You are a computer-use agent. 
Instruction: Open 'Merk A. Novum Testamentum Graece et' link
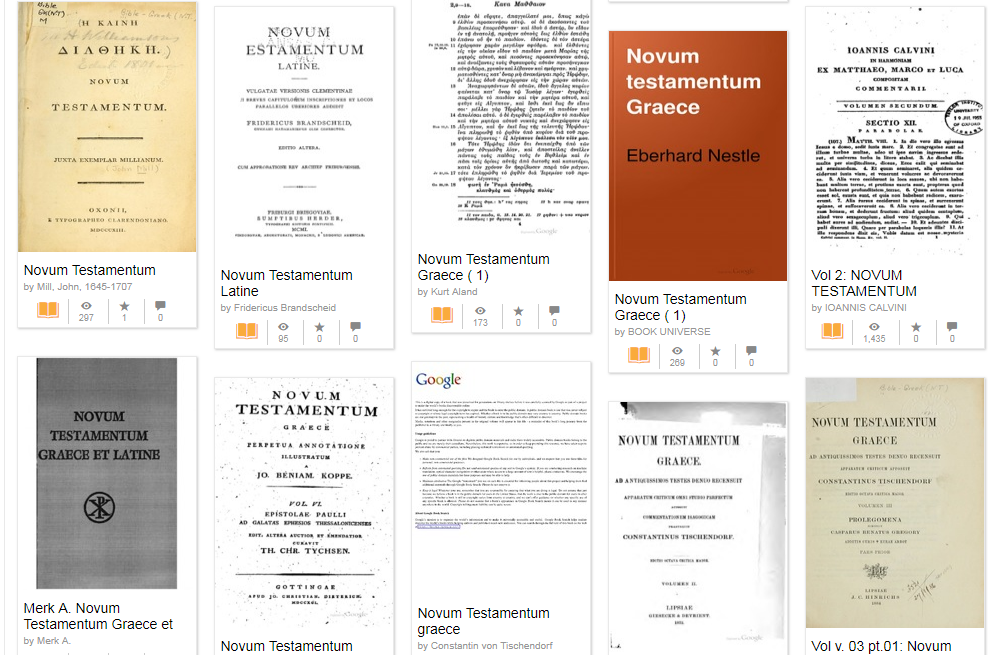coord(98,616)
